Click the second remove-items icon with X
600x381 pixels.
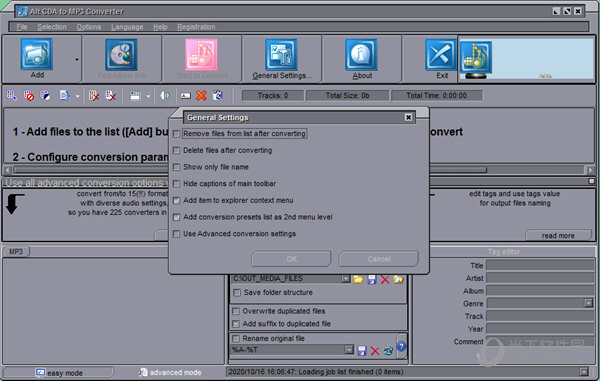(111, 95)
